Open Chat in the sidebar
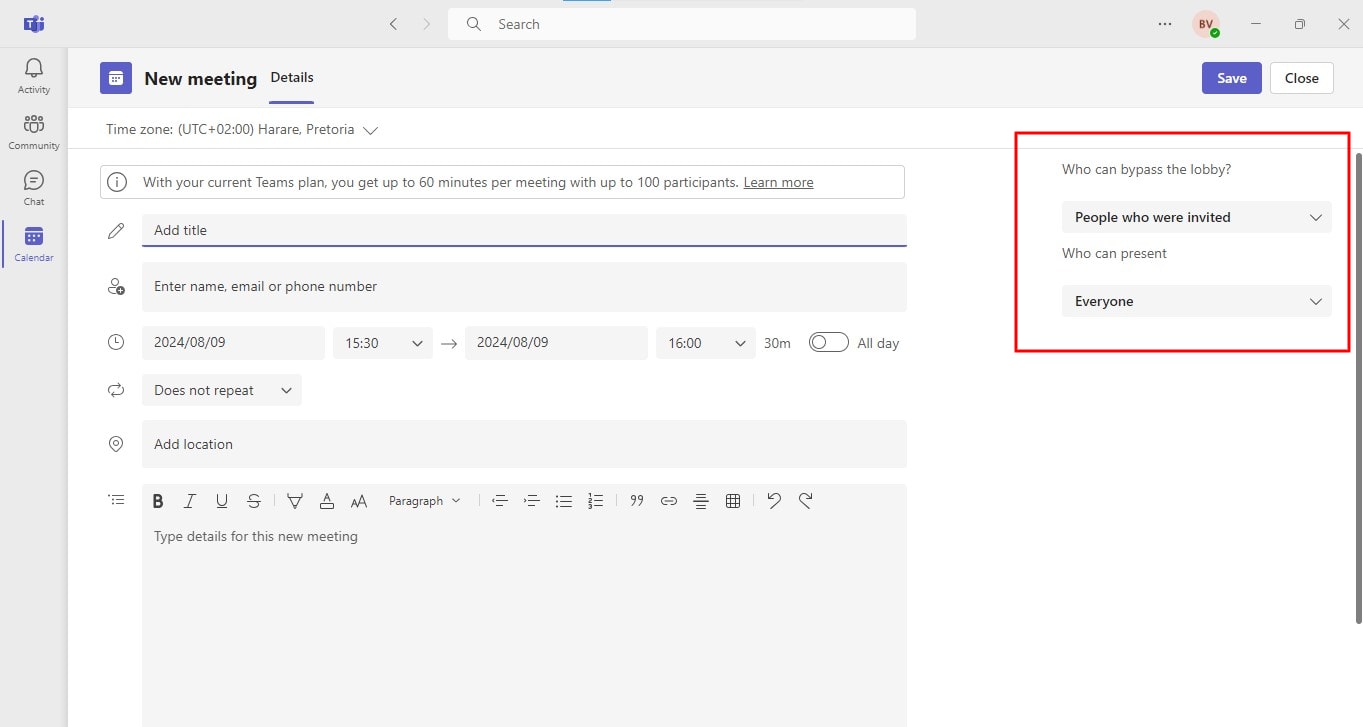Screen dimensions: 1363x727 pos(34,188)
